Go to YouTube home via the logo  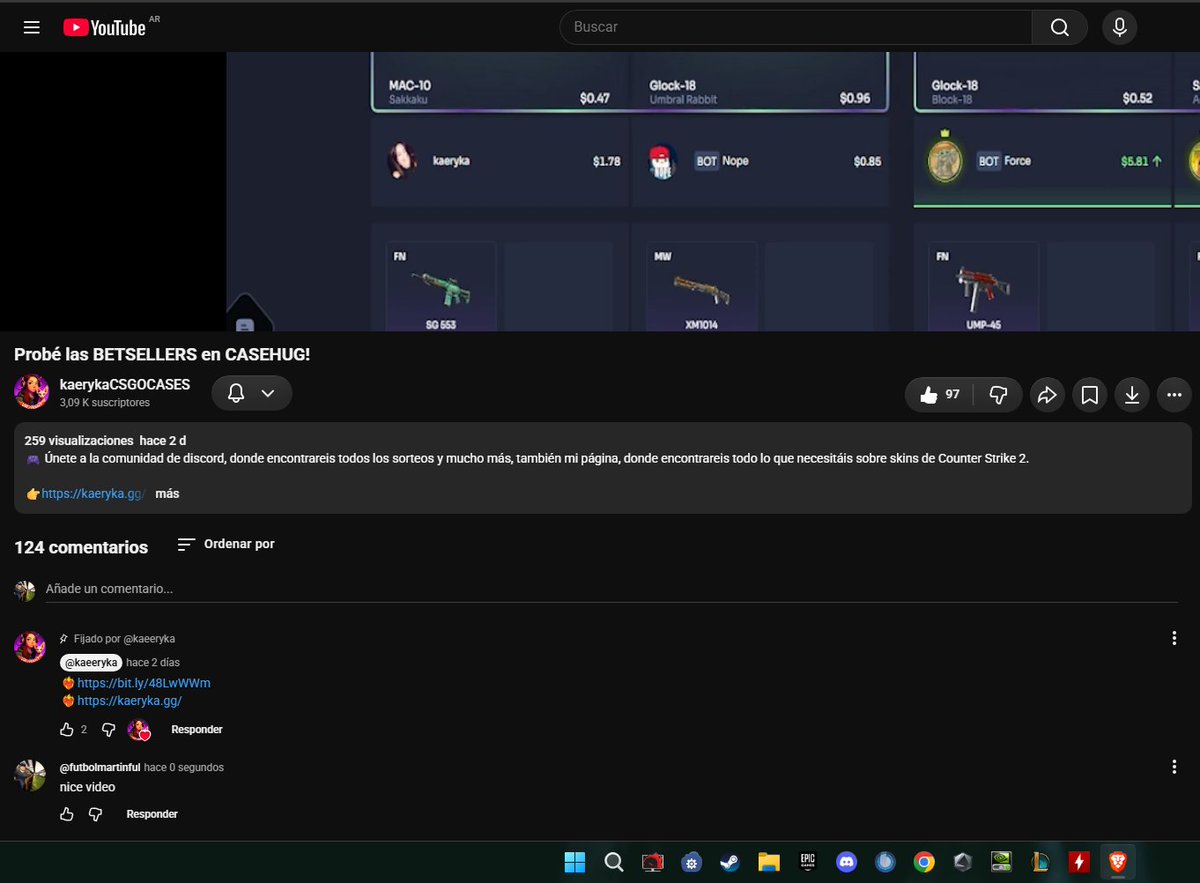point(105,28)
